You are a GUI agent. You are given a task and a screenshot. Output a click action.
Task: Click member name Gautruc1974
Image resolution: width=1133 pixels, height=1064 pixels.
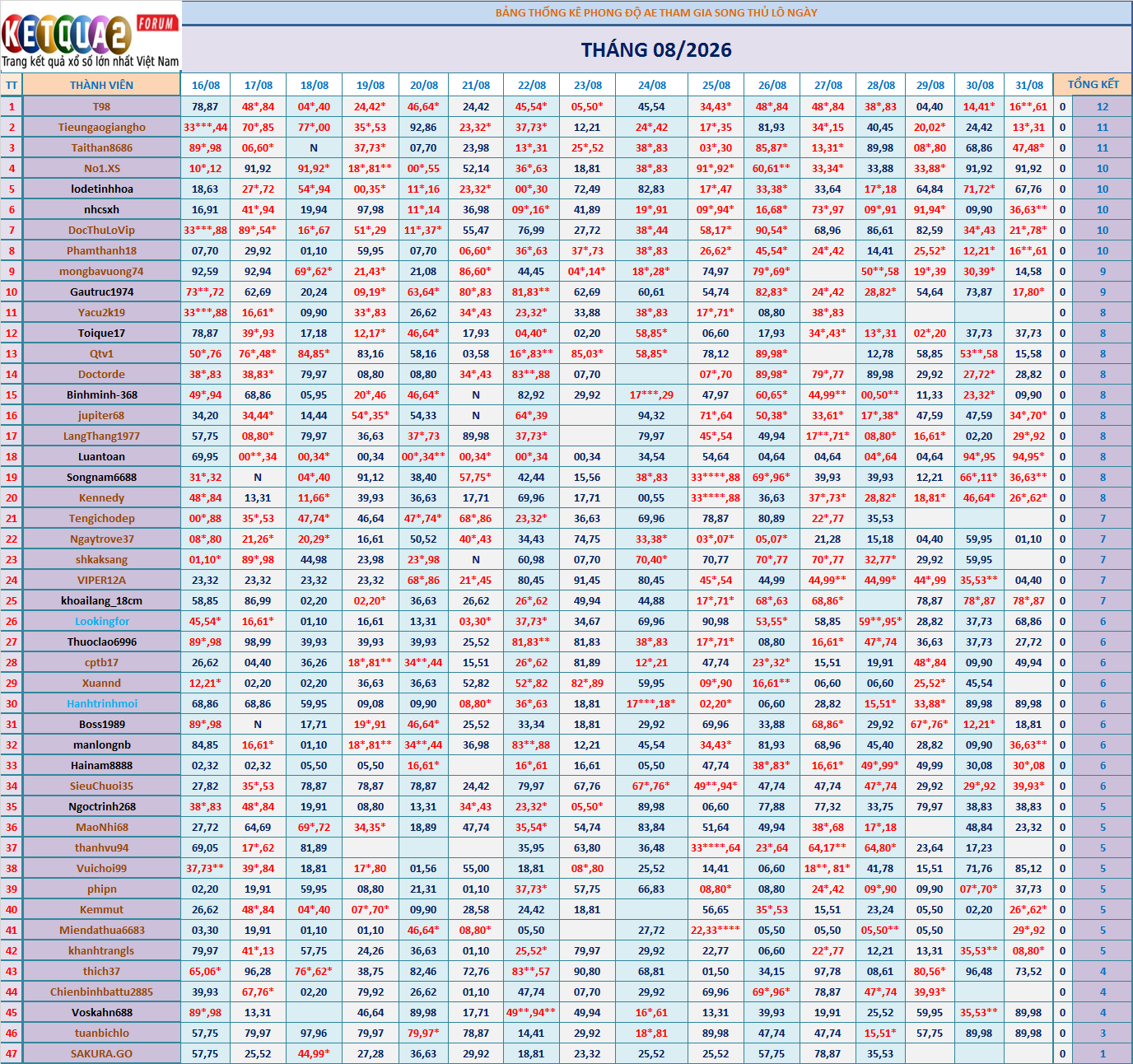pyautogui.click(x=101, y=292)
